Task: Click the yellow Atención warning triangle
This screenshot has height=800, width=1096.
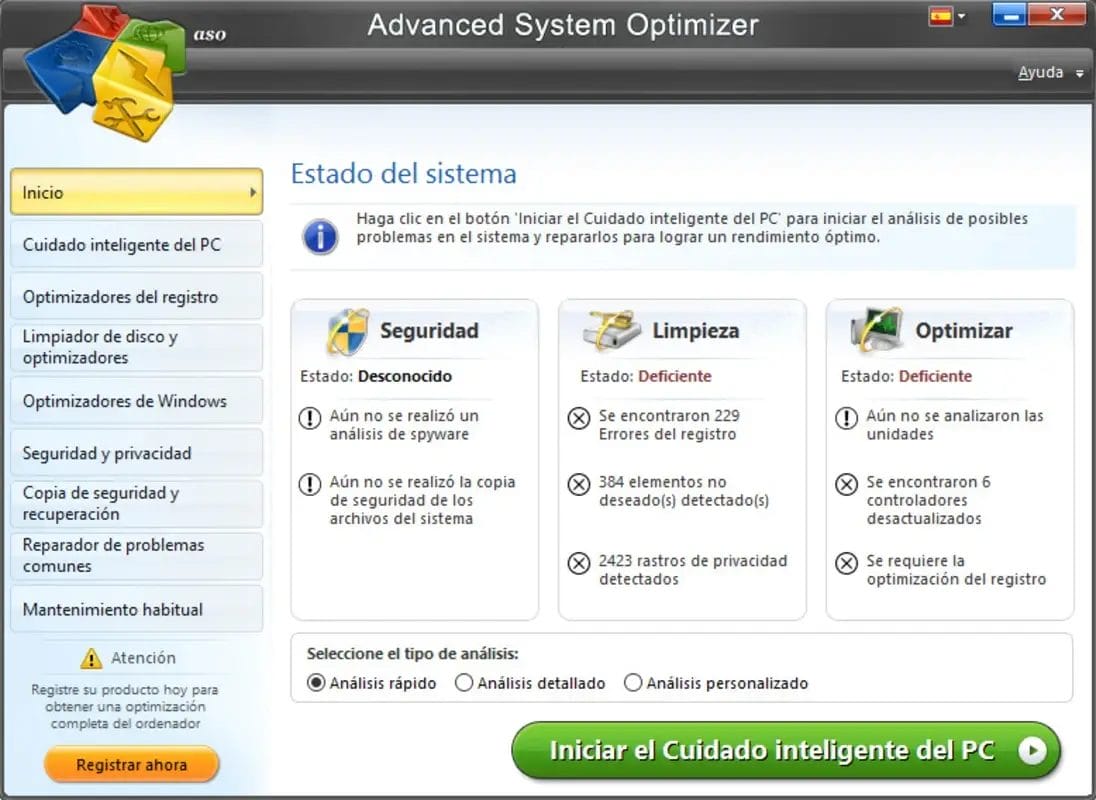Action: (92, 658)
